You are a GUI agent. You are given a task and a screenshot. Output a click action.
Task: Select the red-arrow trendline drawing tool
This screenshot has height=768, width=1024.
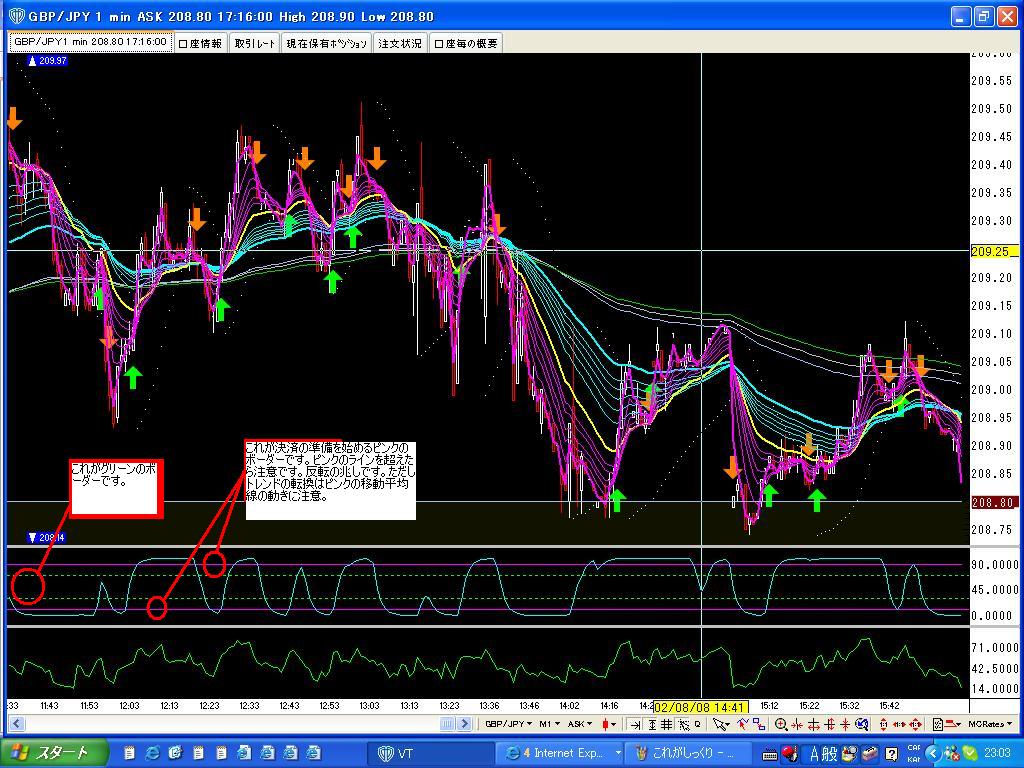click(742, 724)
